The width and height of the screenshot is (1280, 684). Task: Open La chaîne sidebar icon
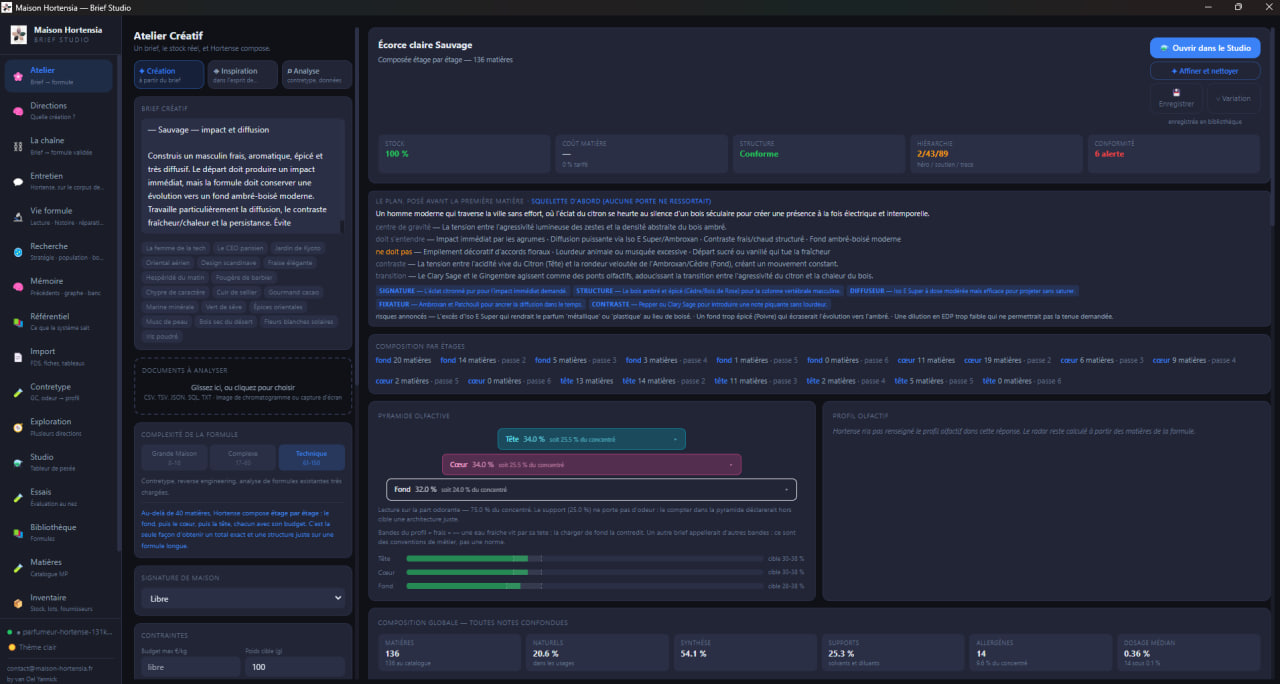pos(18,146)
